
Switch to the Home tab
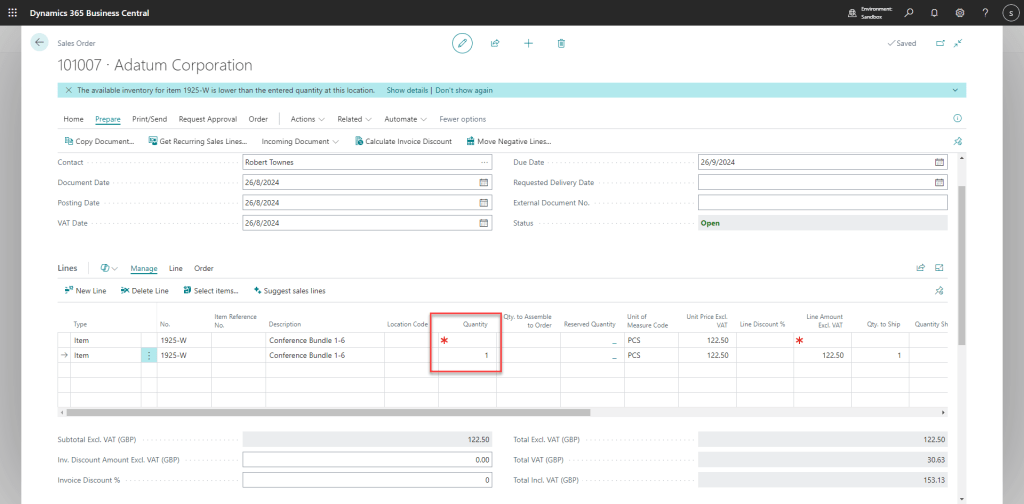click(73, 119)
